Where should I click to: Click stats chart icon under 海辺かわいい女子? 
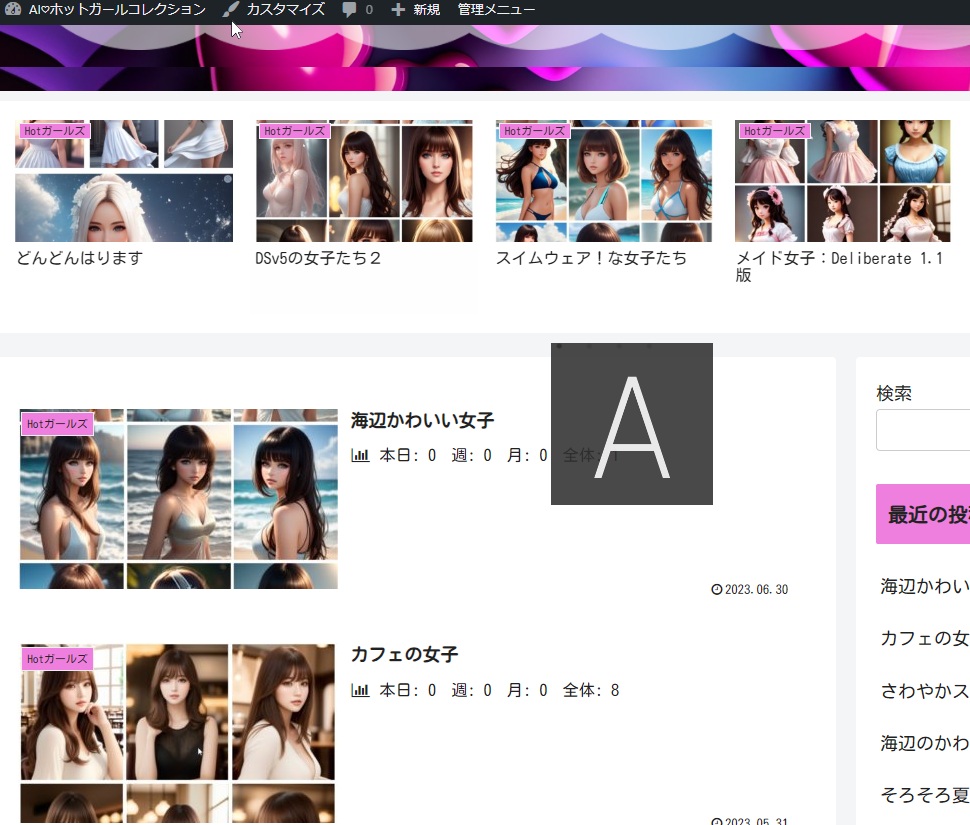click(x=360, y=455)
